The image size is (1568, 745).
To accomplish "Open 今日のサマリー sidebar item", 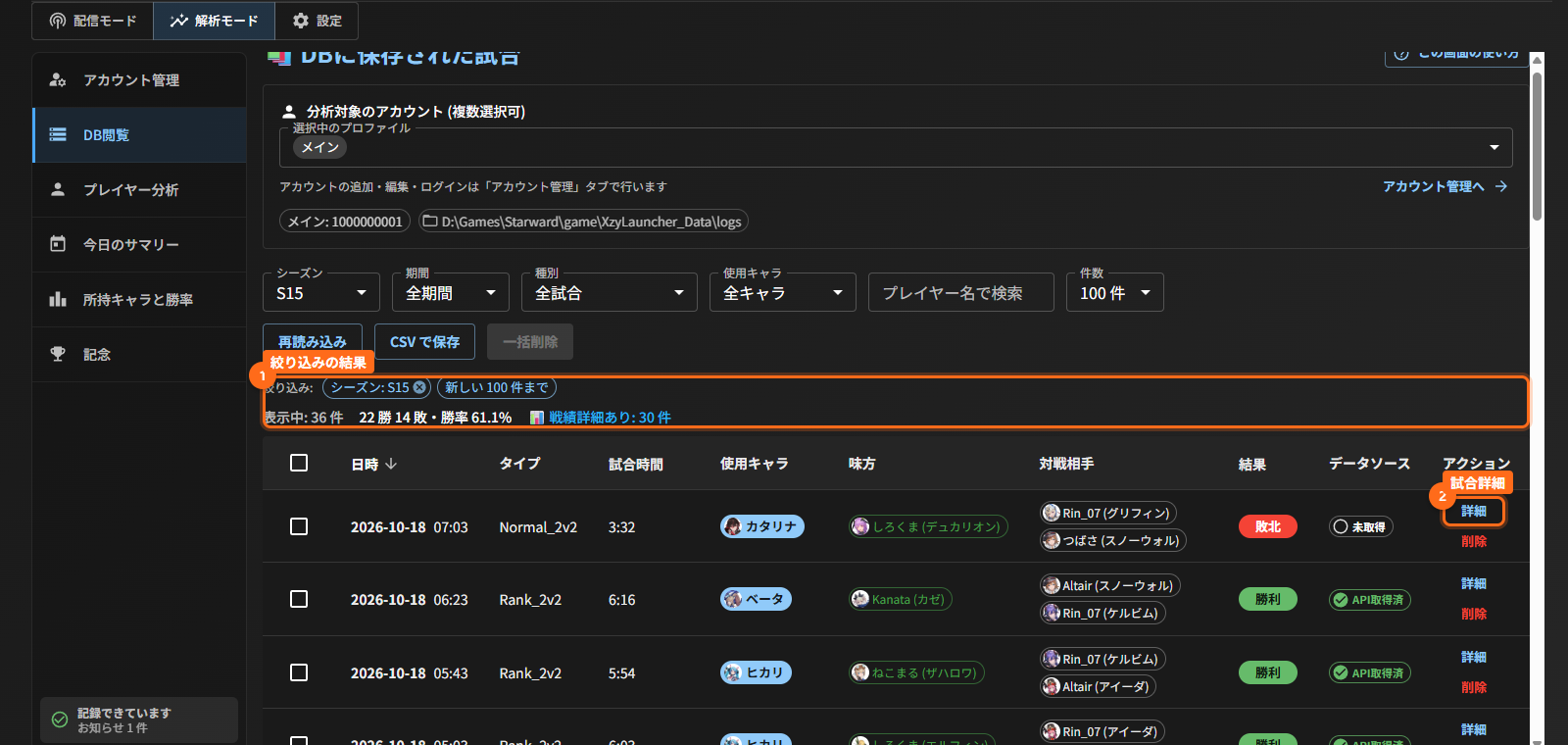I will pyautogui.click(x=139, y=245).
